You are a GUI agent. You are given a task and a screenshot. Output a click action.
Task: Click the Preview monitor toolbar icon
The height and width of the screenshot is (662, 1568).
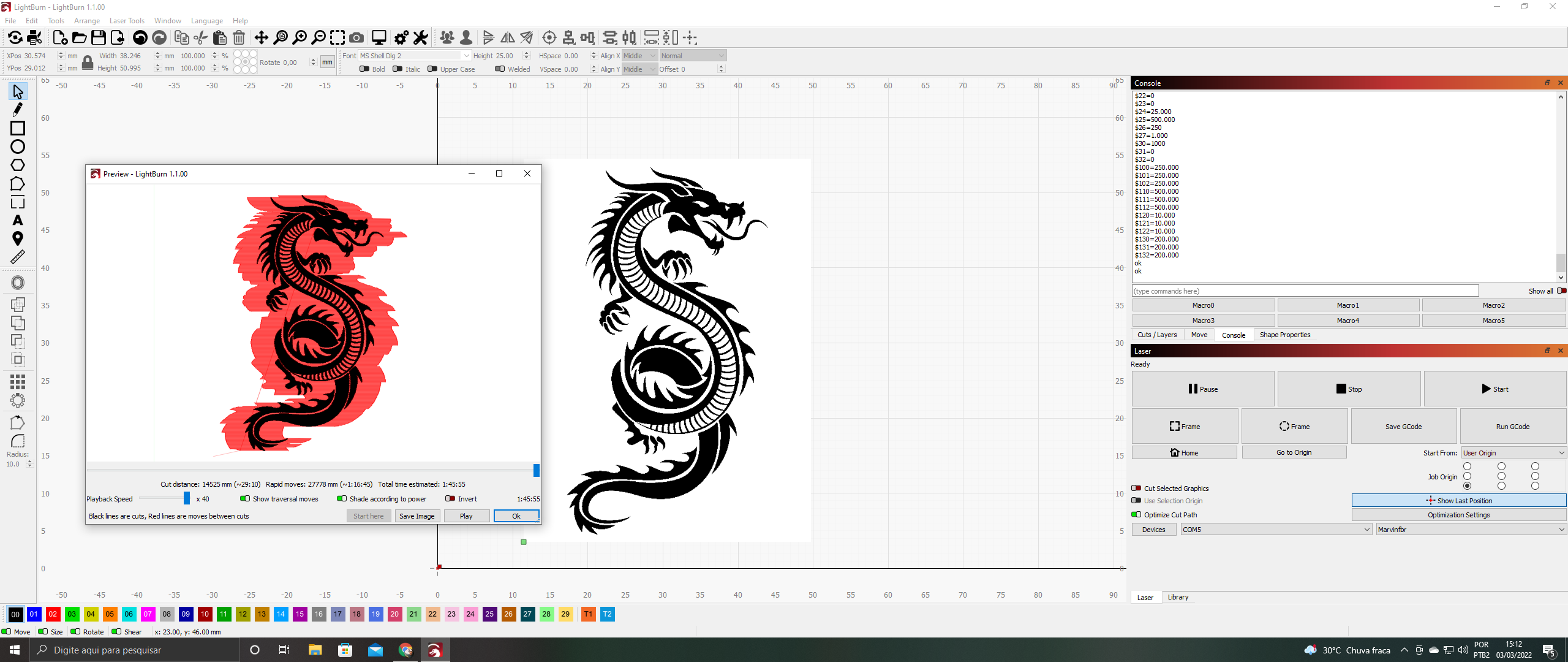(379, 38)
